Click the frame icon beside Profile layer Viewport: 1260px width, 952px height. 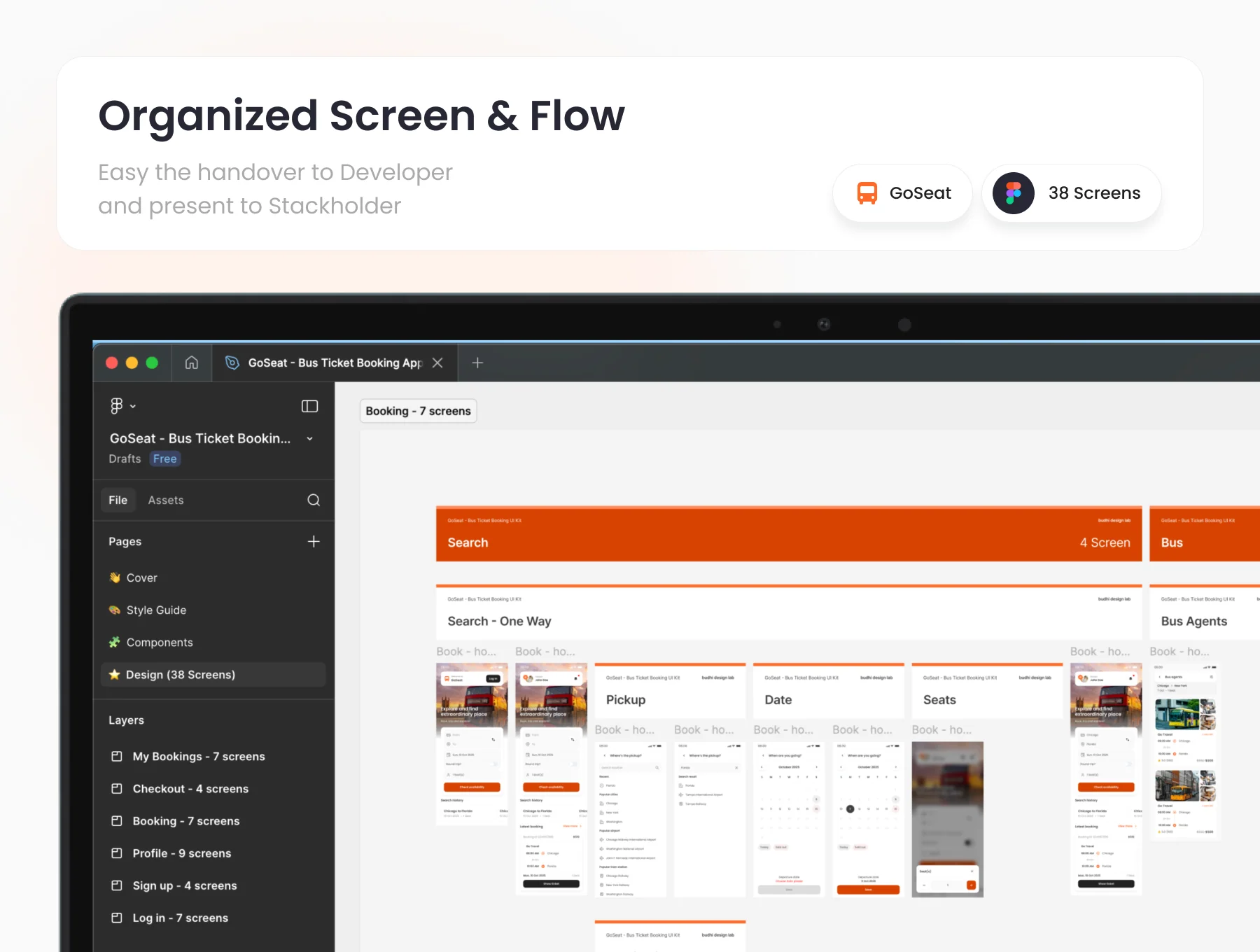(x=117, y=853)
